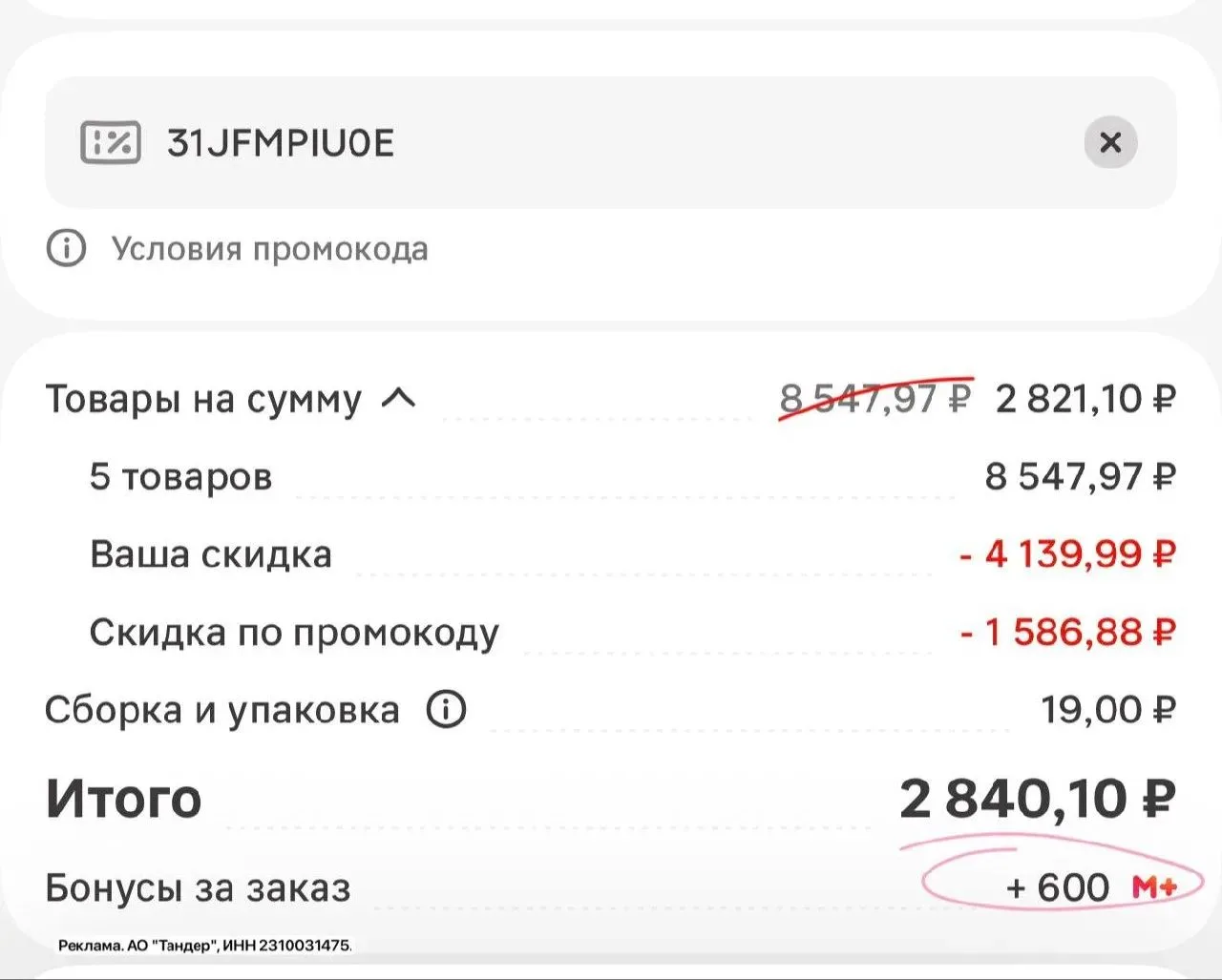This screenshot has height=980, width=1222.
Task: Click the +600 bonus amount
Action: point(1058,887)
